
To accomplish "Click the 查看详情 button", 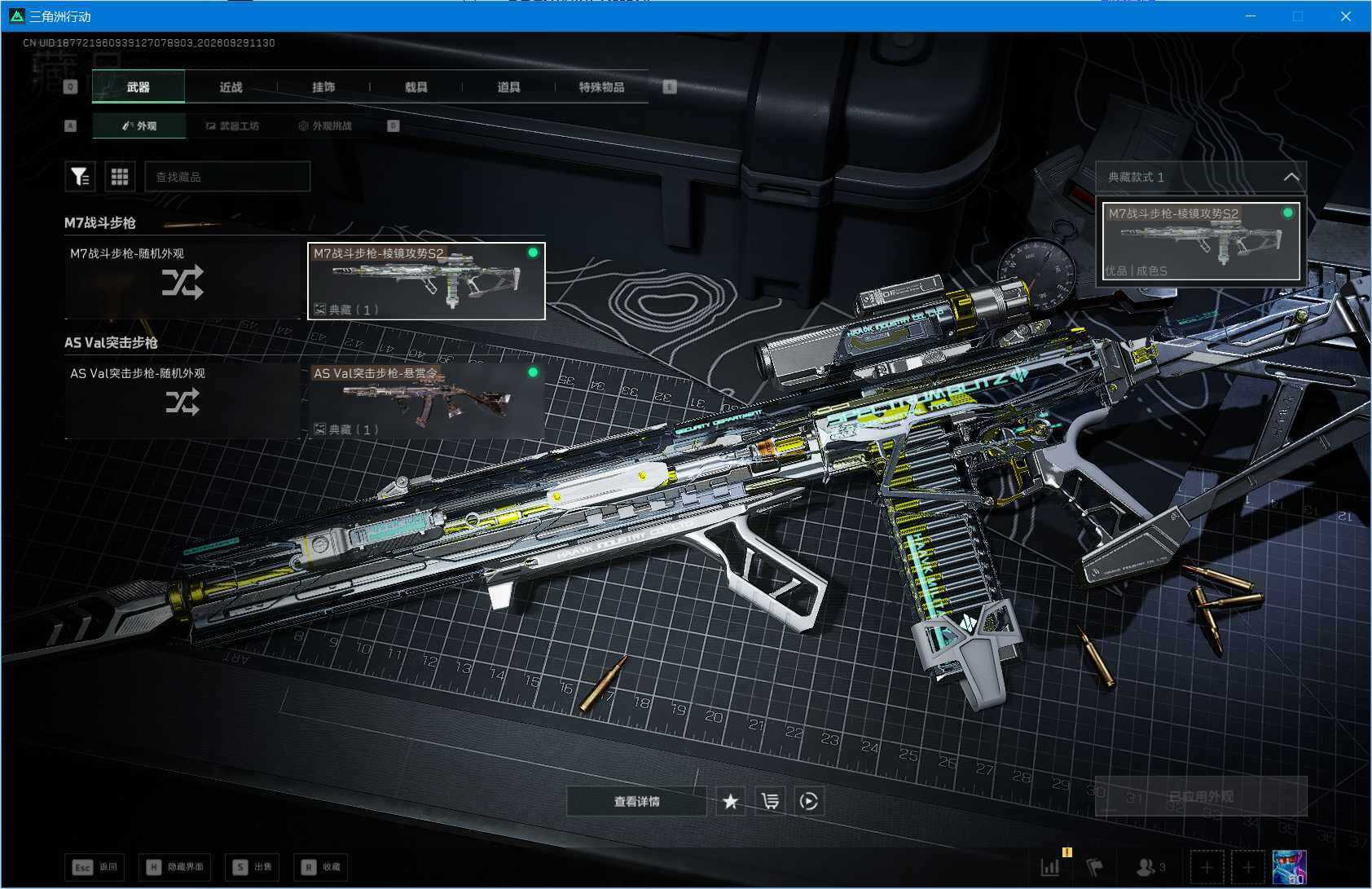I will click(x=637, y=802).
